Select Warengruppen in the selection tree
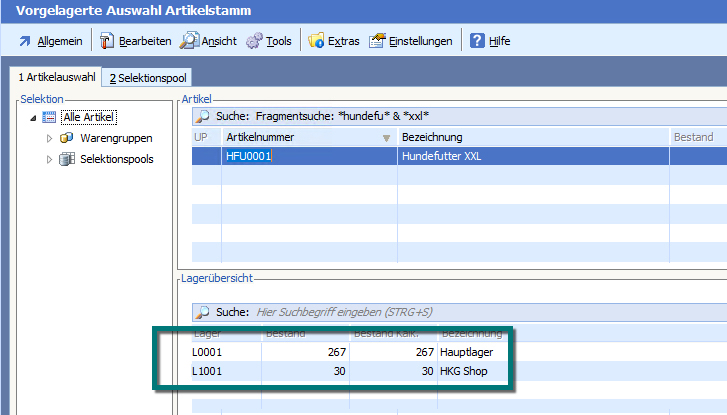This screenshot has width=727, height=415. (112, 138)
